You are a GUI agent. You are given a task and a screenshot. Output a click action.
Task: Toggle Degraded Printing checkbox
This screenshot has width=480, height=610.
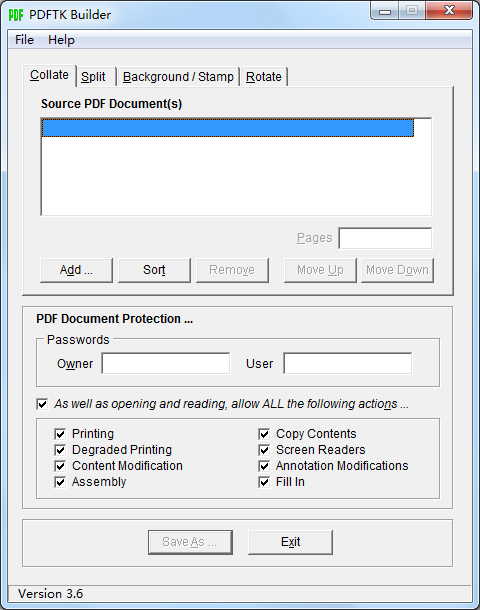(x=60, y=450)
